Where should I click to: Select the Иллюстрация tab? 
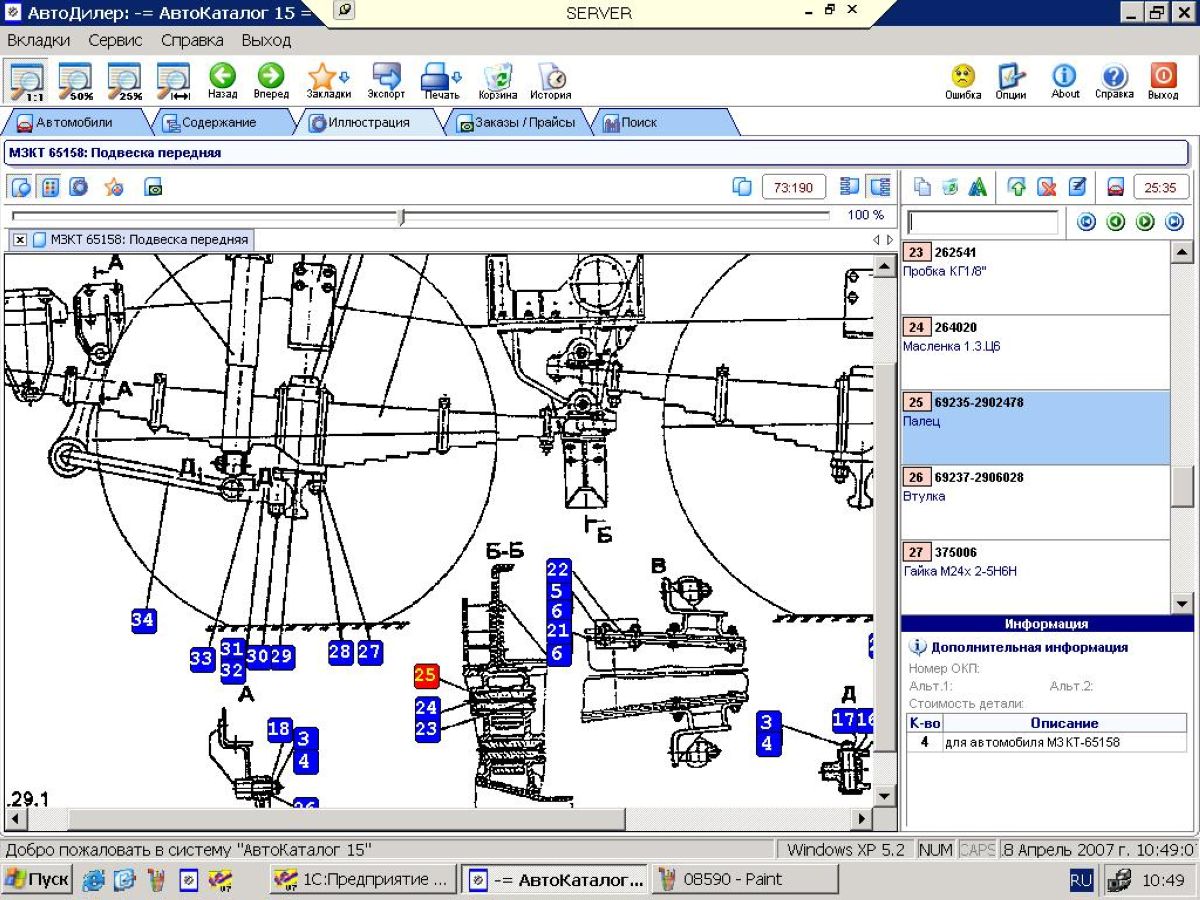[x=368, y=122]
